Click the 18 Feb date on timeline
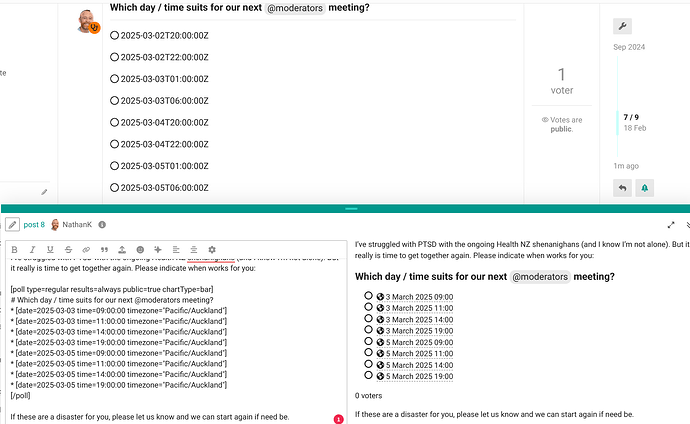Viewport: 690px width, 424px height. [635, 128]
